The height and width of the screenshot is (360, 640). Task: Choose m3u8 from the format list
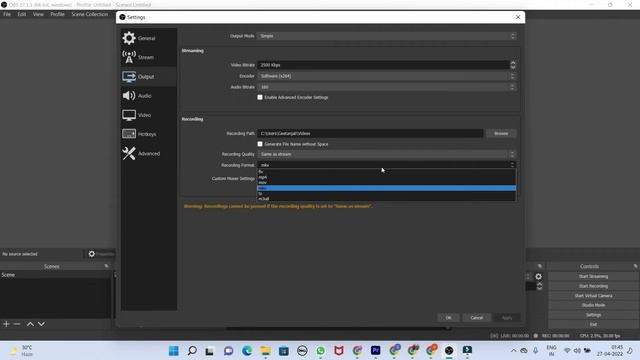386,198
